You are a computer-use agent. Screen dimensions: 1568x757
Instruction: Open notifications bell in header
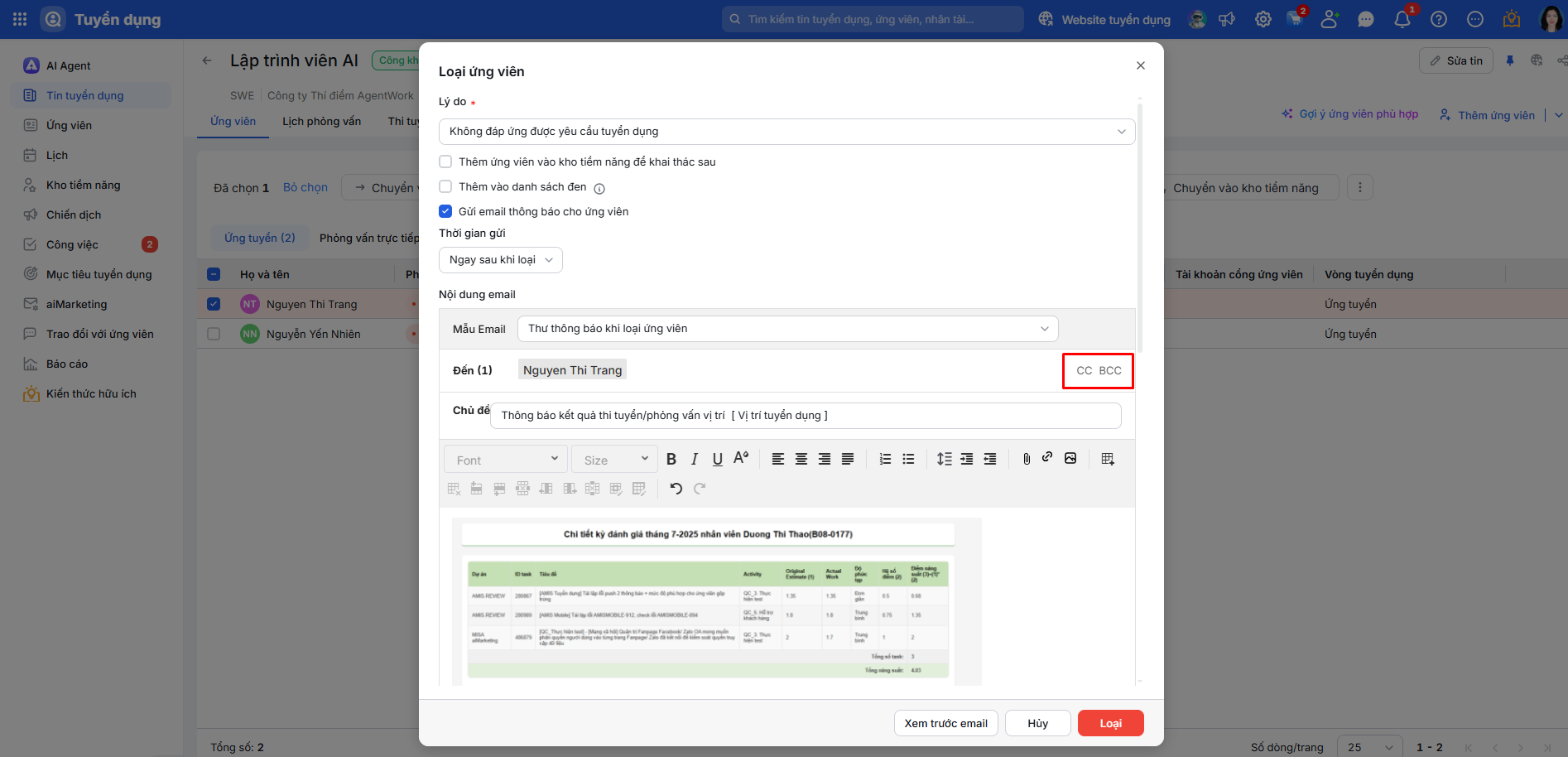pyautogui.click(x=1402, y=19)
